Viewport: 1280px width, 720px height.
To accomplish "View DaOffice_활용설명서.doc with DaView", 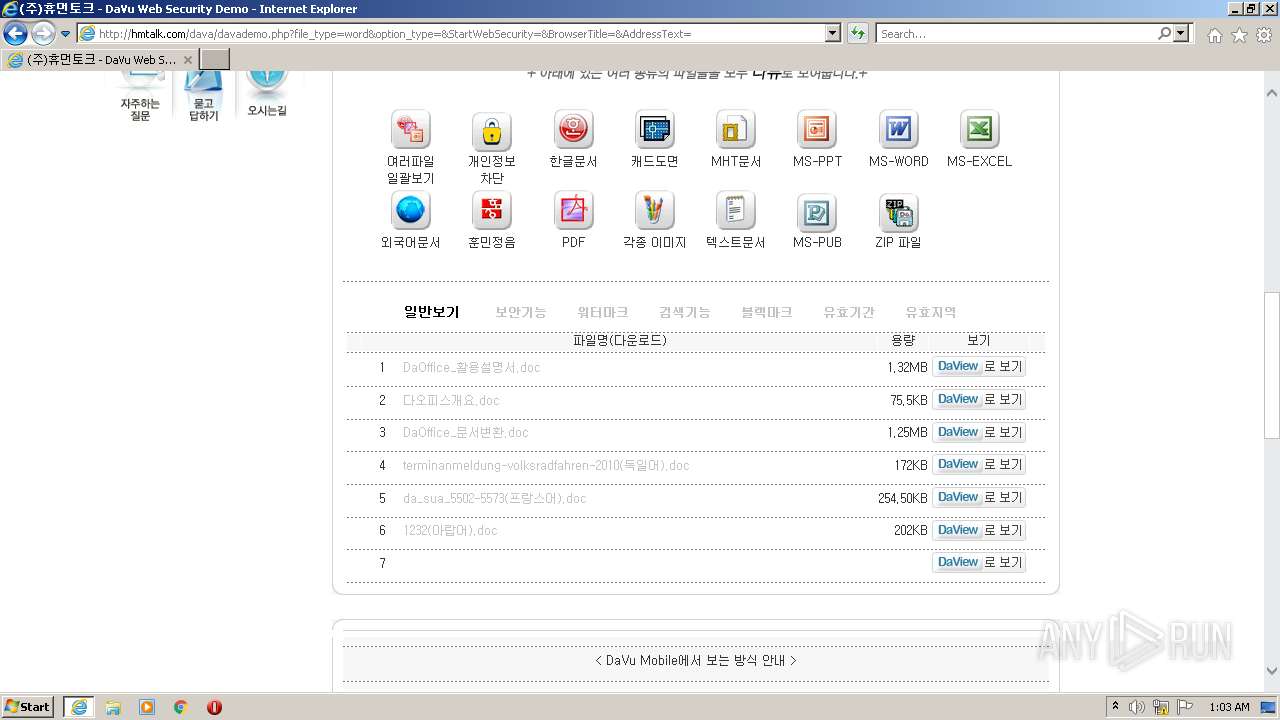I will click(x=979, y=367).
